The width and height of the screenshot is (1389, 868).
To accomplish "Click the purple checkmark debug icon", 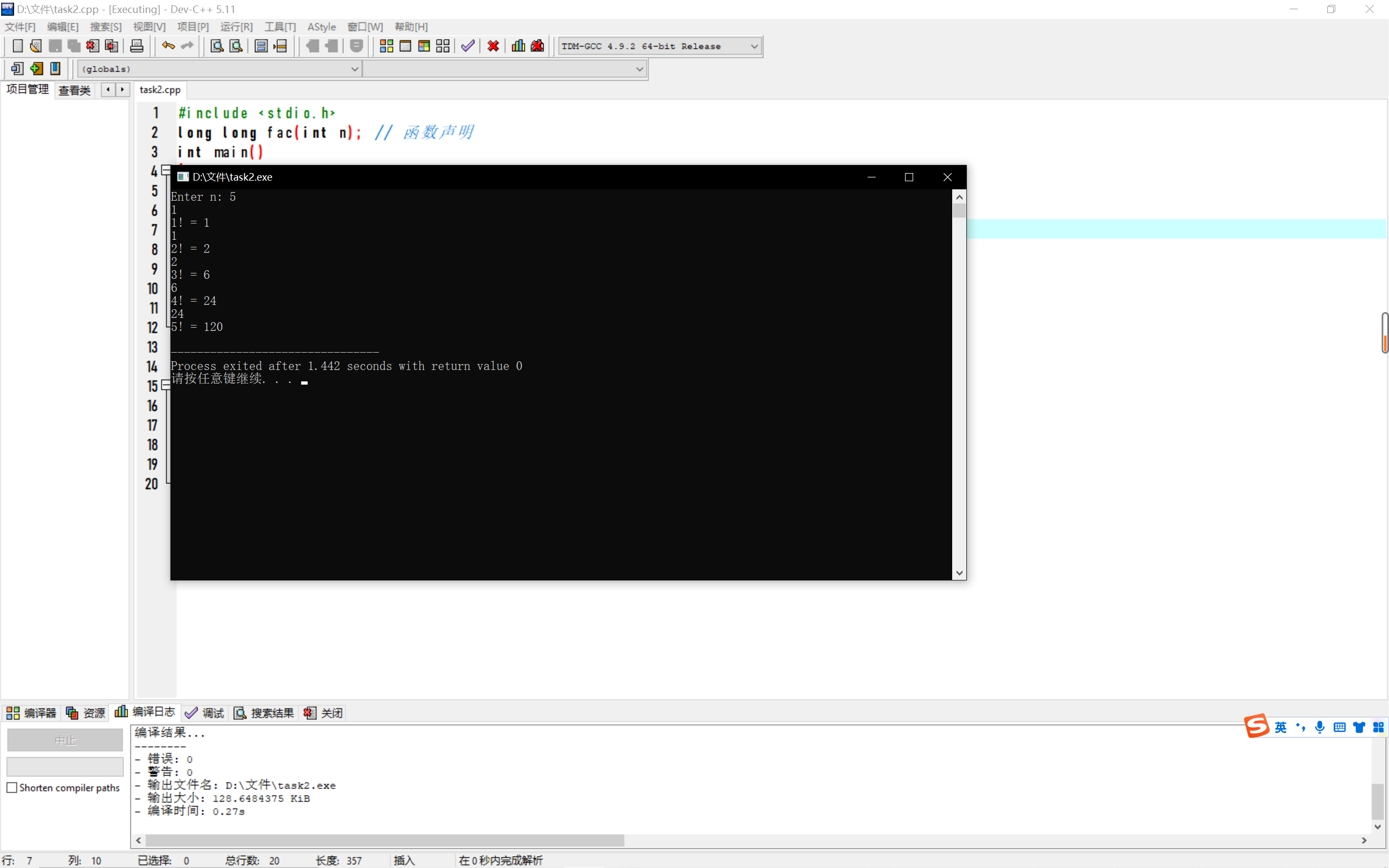I will [x=468, y=46].
